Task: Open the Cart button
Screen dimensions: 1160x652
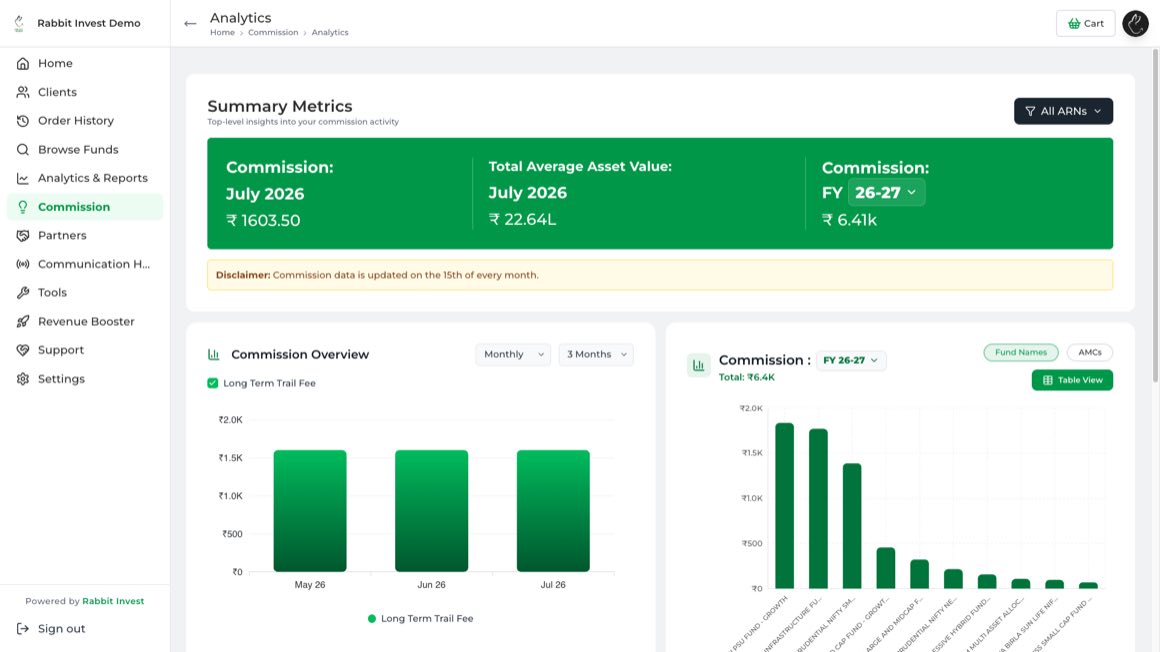Action: point(1085,24)
